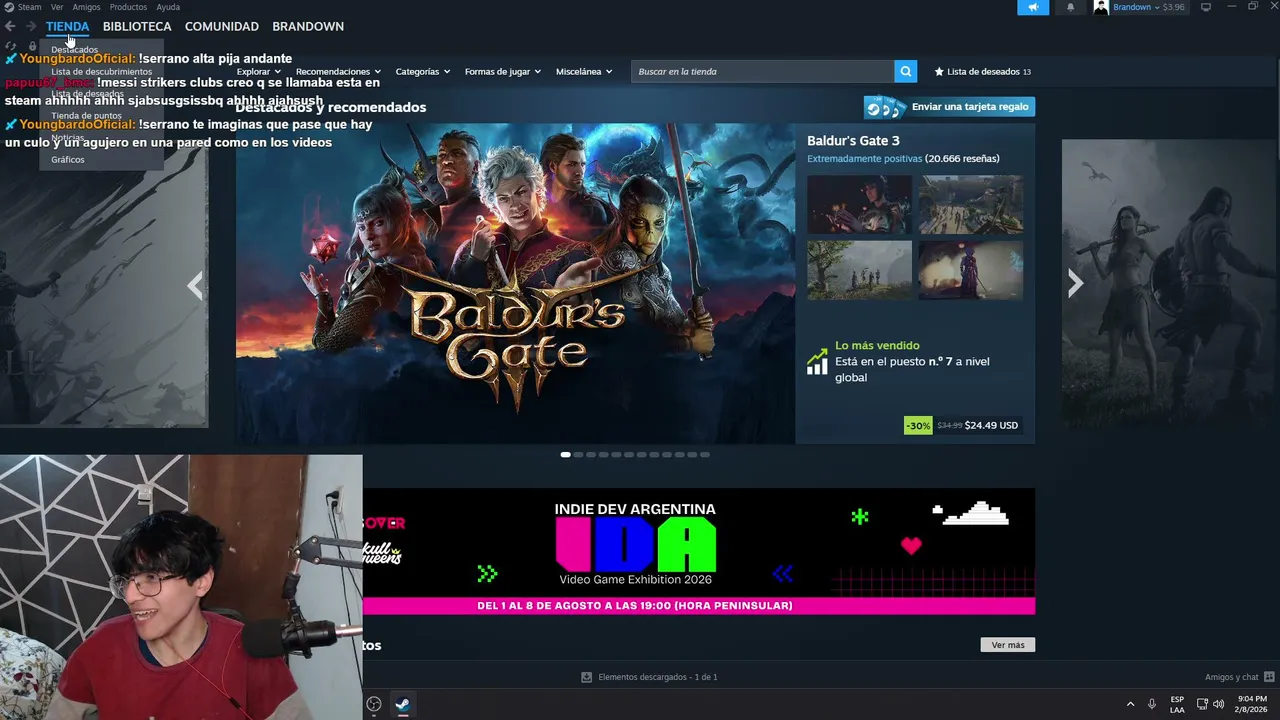Show hidden system tray icons
1280x720 pixels.
pyautogui.click(x=1130, y=704)
